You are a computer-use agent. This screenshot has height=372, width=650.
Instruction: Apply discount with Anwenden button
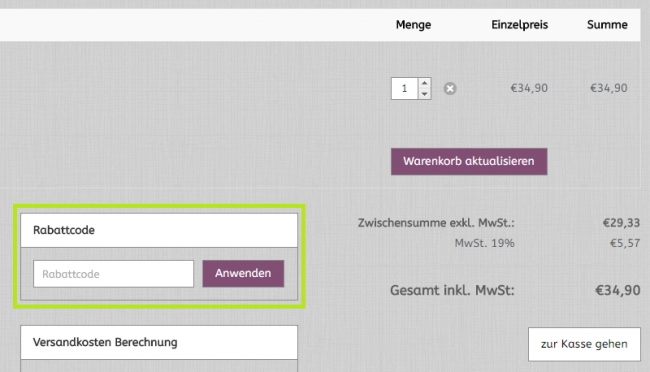pyautogui.click(x=243, y=273)
